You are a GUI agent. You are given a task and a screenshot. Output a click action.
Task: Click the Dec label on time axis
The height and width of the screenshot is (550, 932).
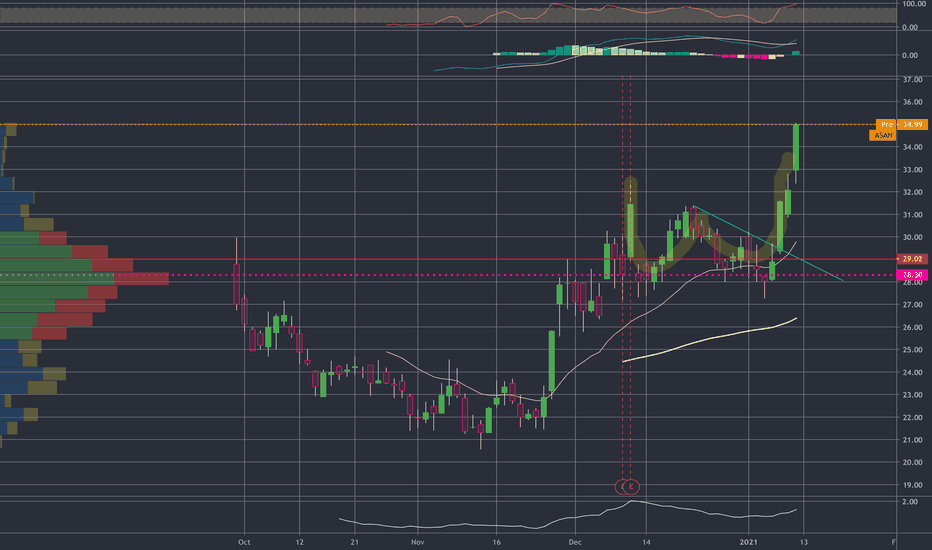click(575, 542)
